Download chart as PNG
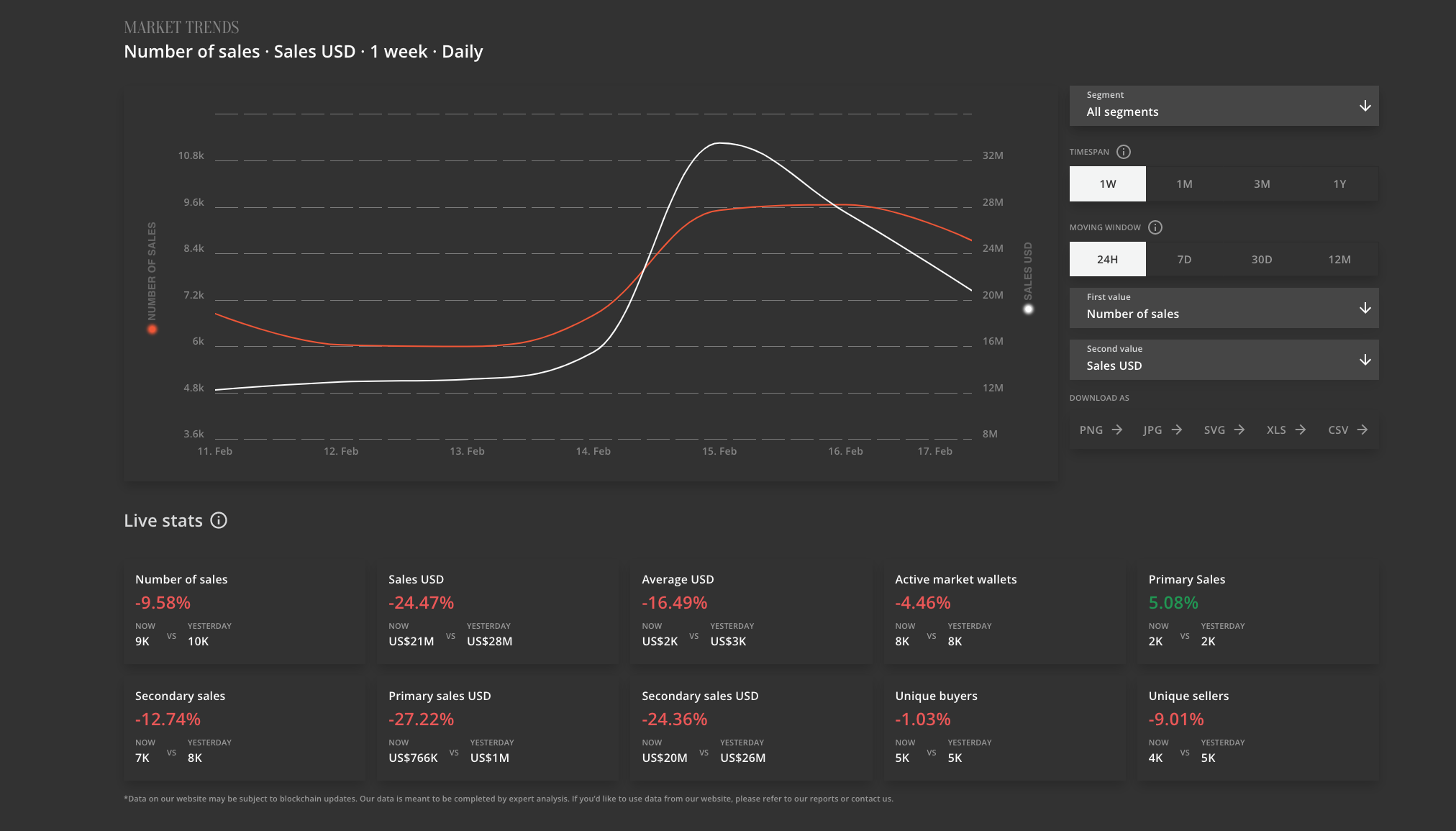The width and height of the screenshot is (1456, 831). tap(1101, 430)
